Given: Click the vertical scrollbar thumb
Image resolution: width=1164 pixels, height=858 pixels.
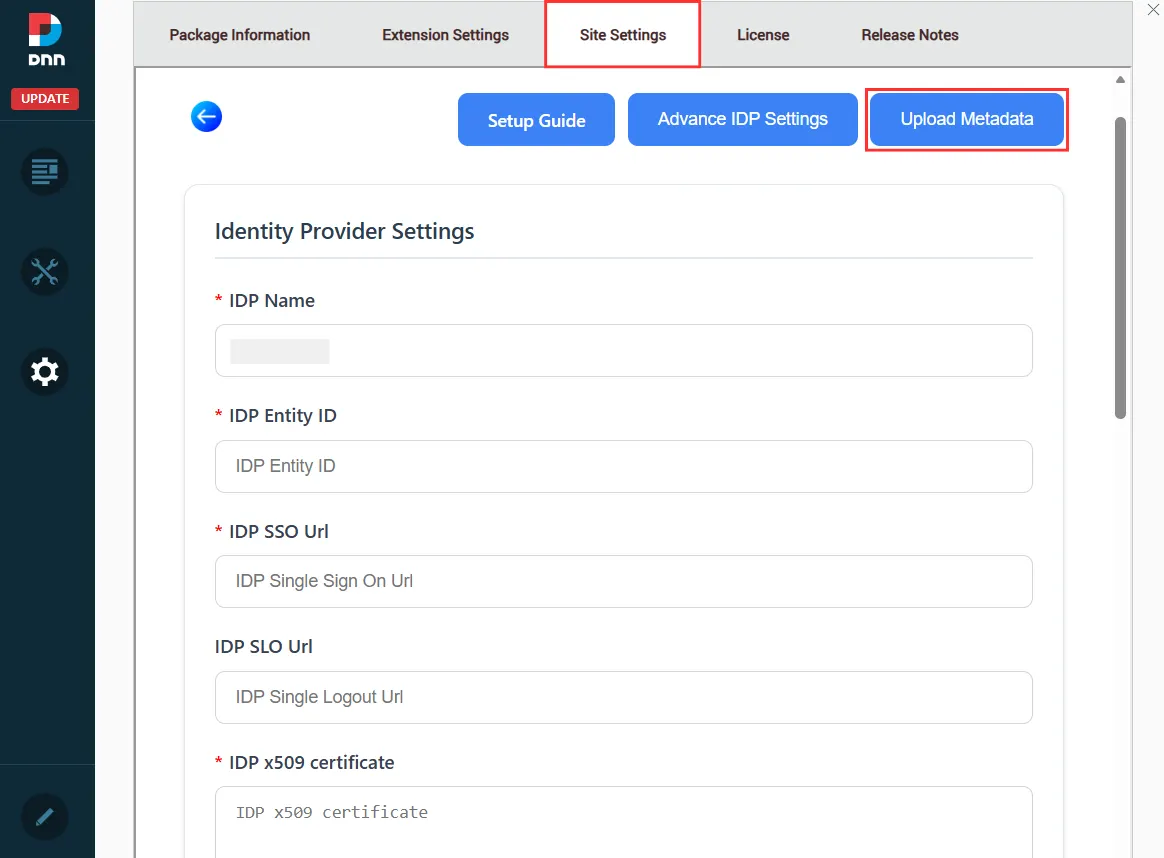Looking at the screenshot, I should pos(1120,268).
